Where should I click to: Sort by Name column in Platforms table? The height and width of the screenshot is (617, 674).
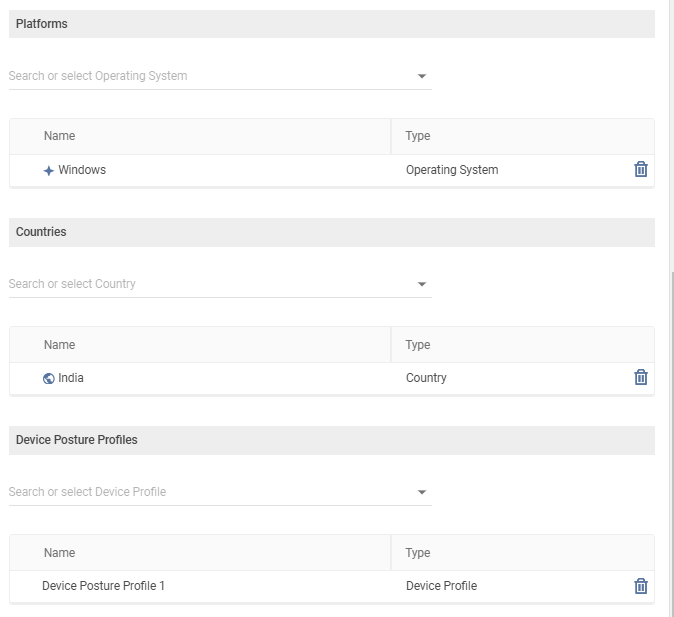coord(60,136)
